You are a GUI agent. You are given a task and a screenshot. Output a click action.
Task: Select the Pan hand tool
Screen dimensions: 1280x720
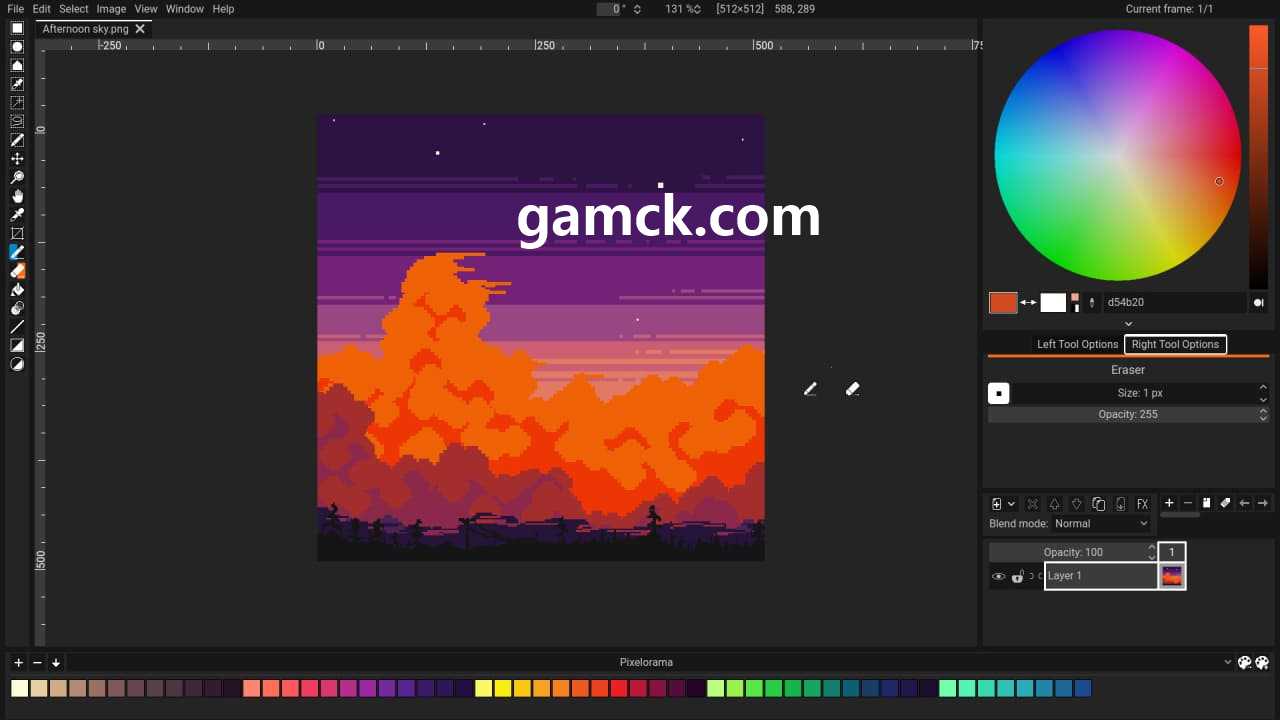pos(17,197)
